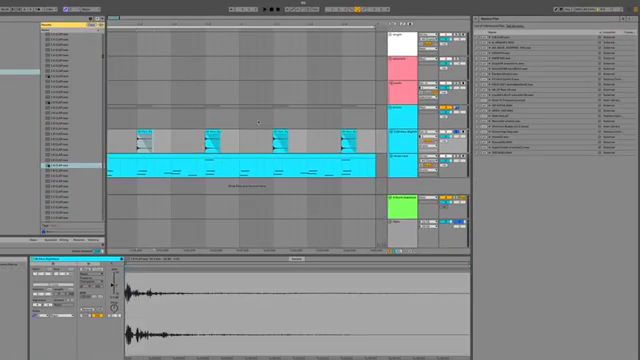
Task: Select the highlighted sample row in browser
Action: (x=71, y=166)
